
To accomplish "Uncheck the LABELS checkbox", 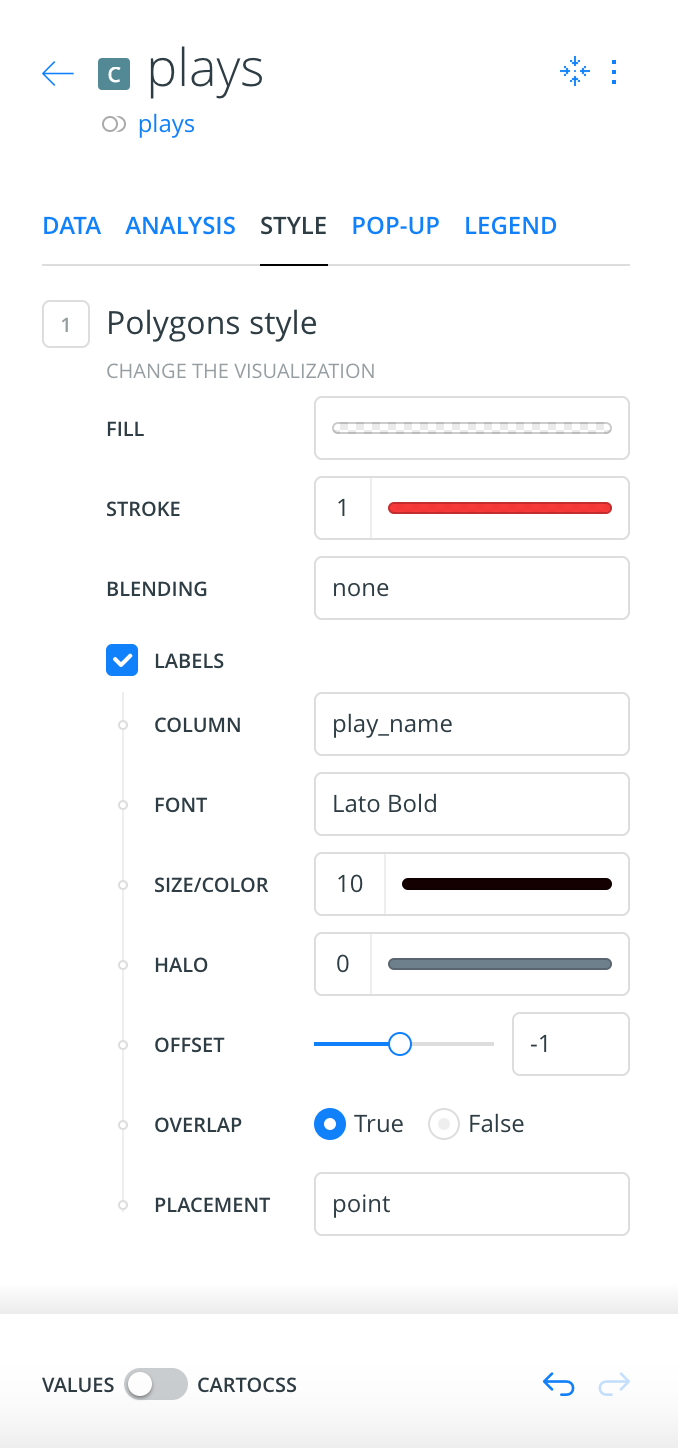I will [122, 661].
